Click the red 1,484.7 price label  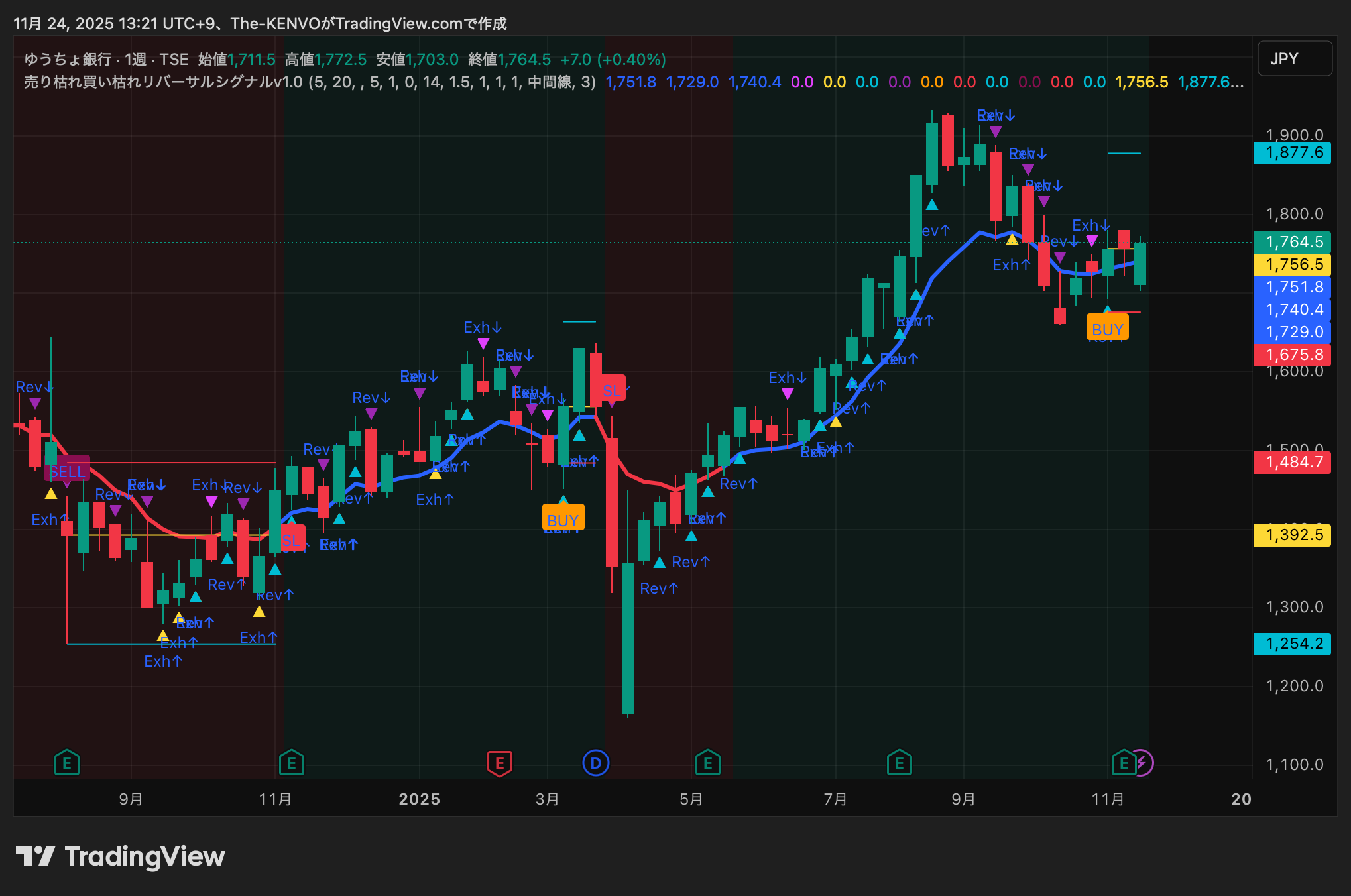(x=1293, y=462)
